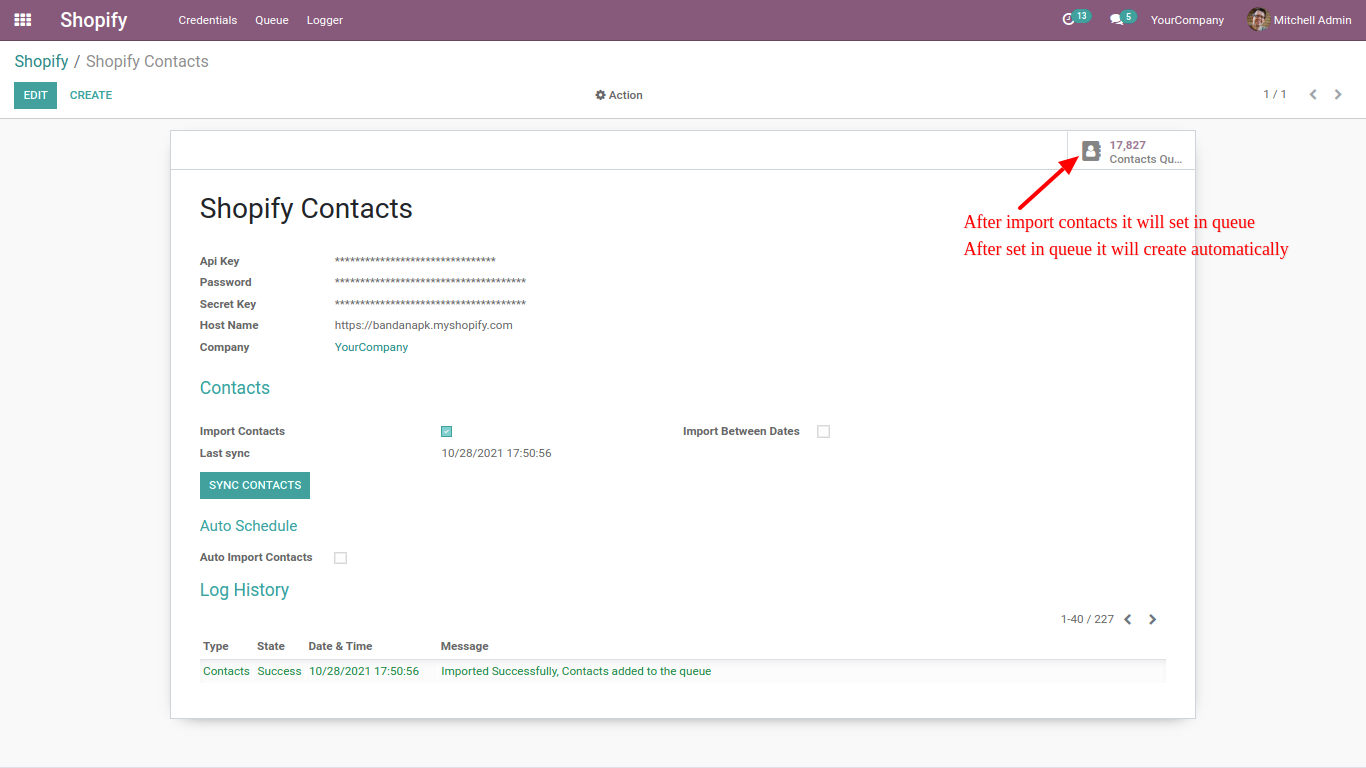Open the conversations chat bubble icon
Viewport: 1366px width, 768px height.
click(1116, 20)
